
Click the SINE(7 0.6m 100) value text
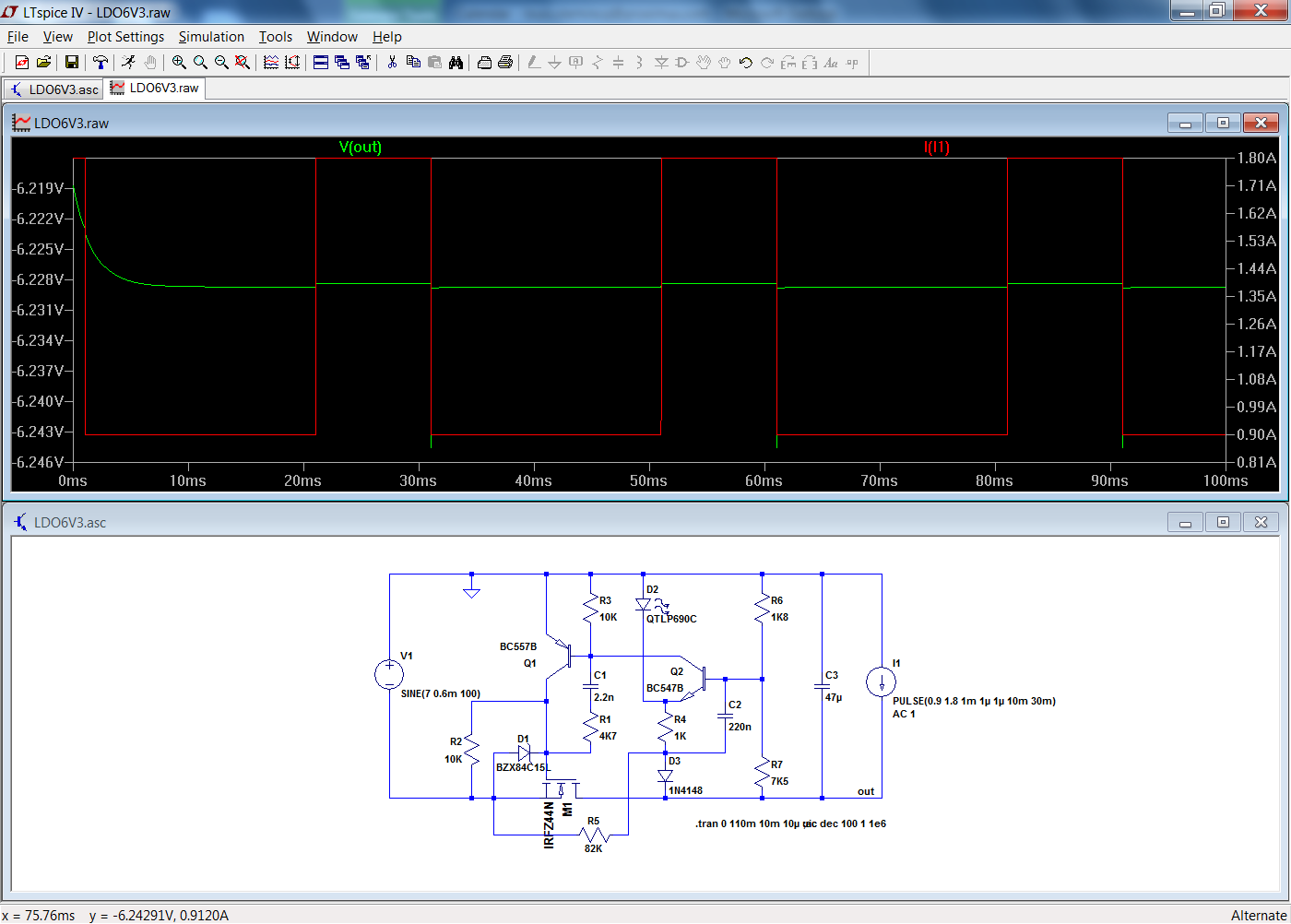[x=441, y=693]
